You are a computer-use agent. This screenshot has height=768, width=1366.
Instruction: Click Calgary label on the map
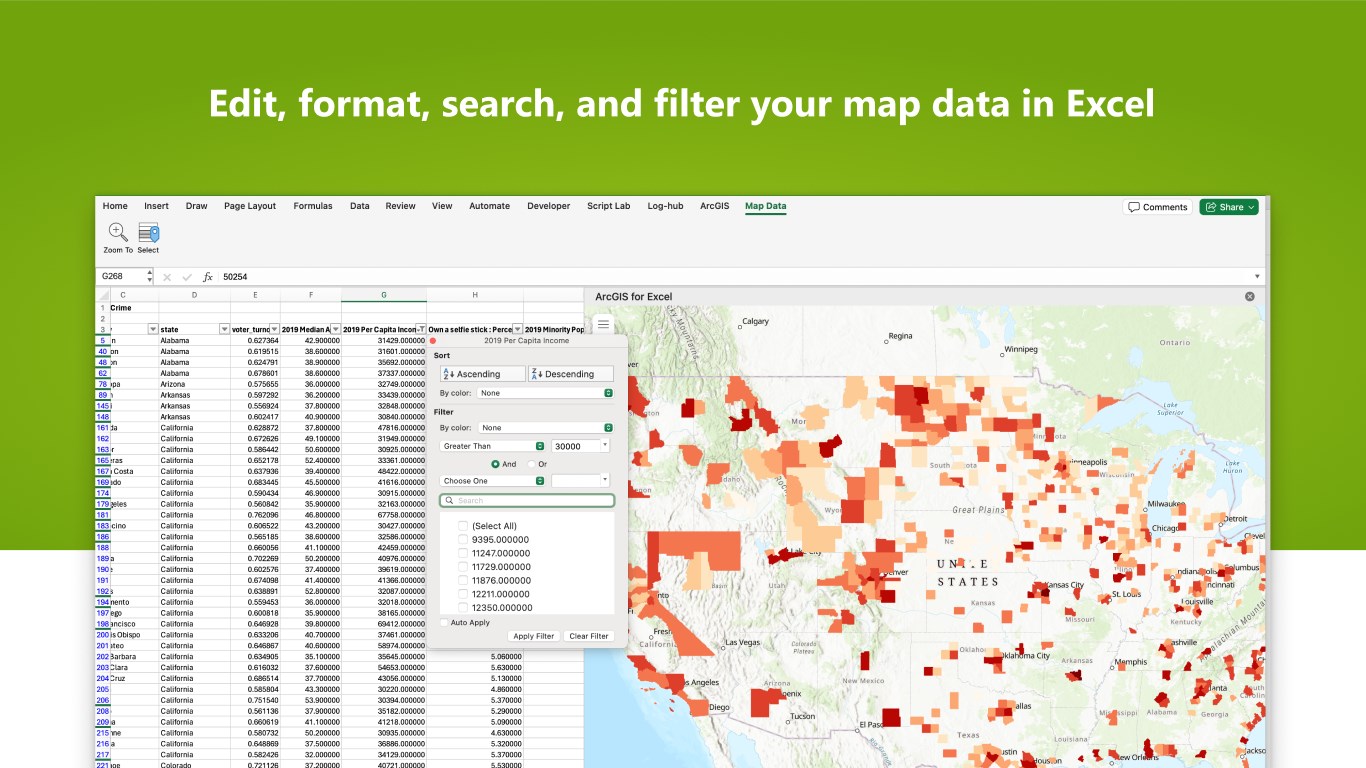tap(755, 322)
